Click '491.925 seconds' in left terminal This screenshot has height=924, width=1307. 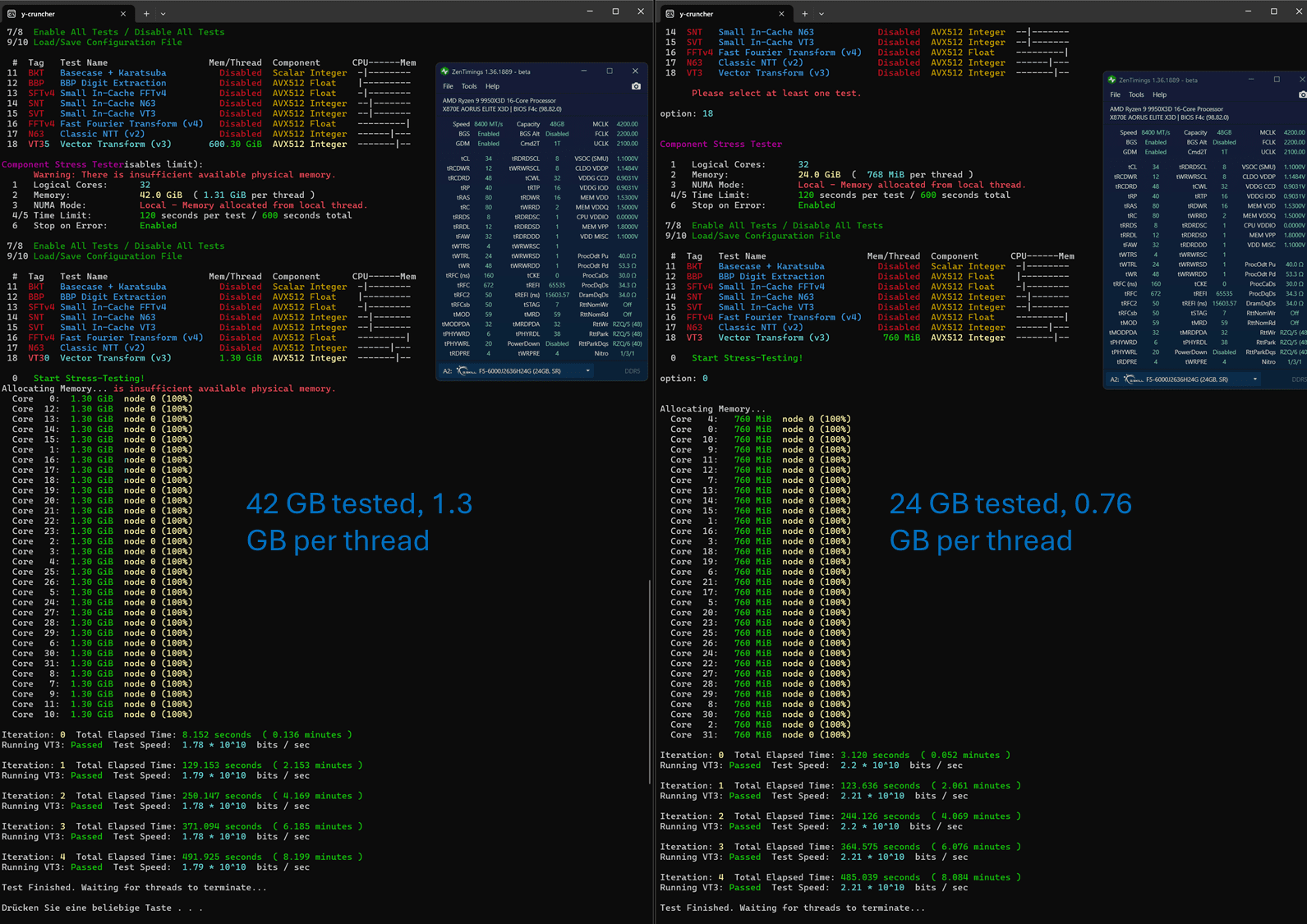[222, 857]
